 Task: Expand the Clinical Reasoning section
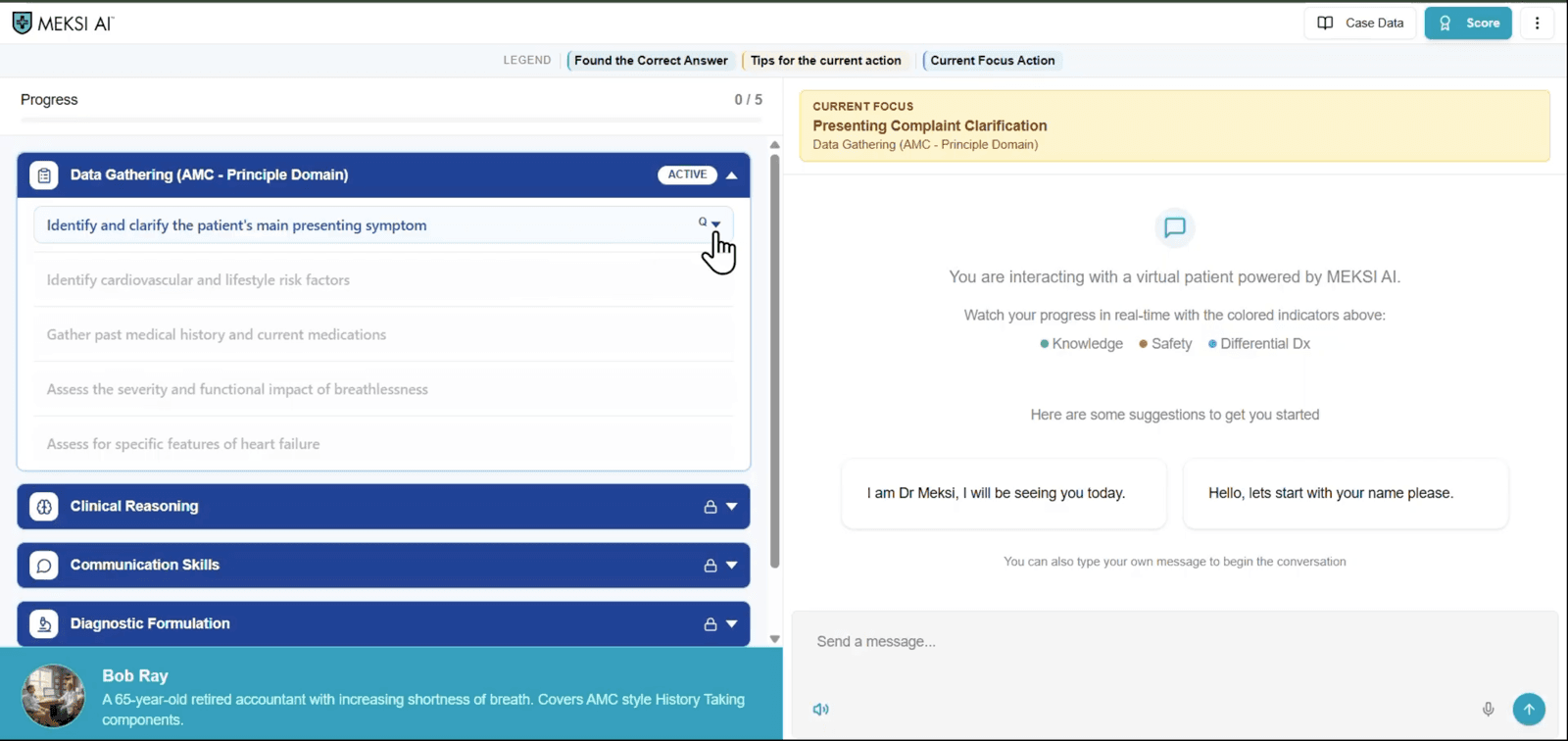[x=731, y=507]
